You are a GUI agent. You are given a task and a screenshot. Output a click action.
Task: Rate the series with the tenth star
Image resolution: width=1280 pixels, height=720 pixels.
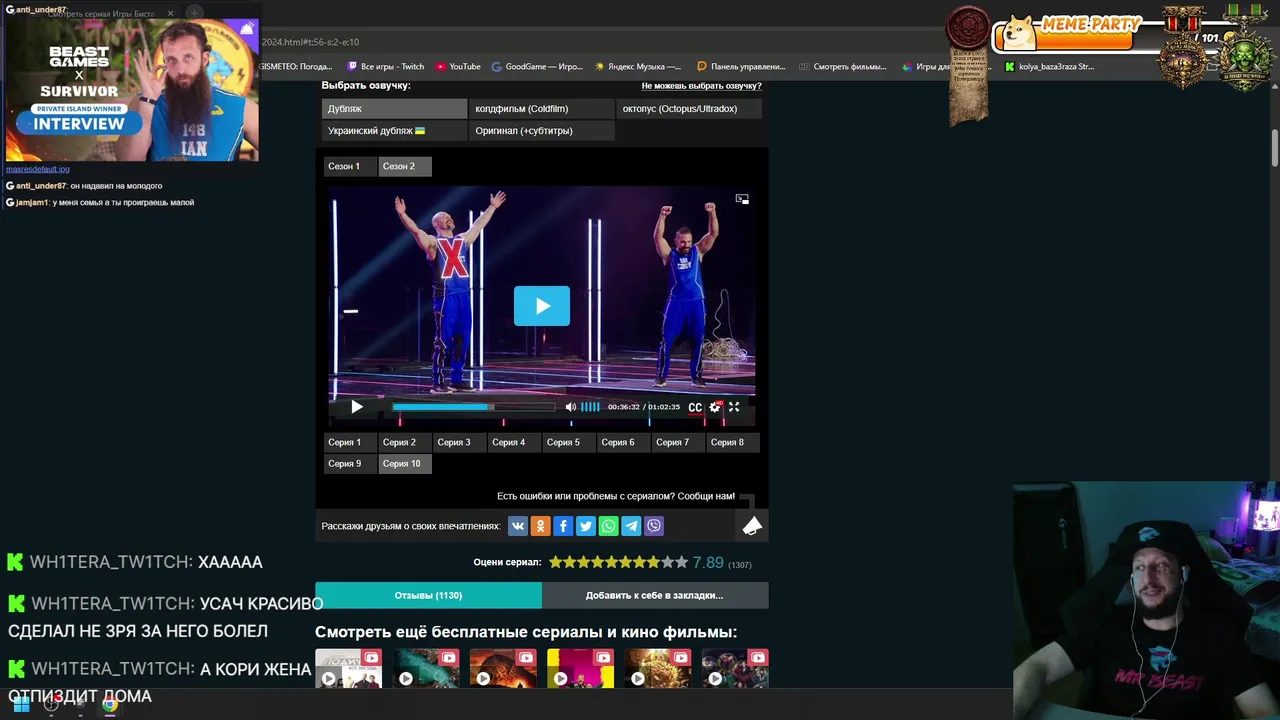pyautogui.click(x=681, y=563)
